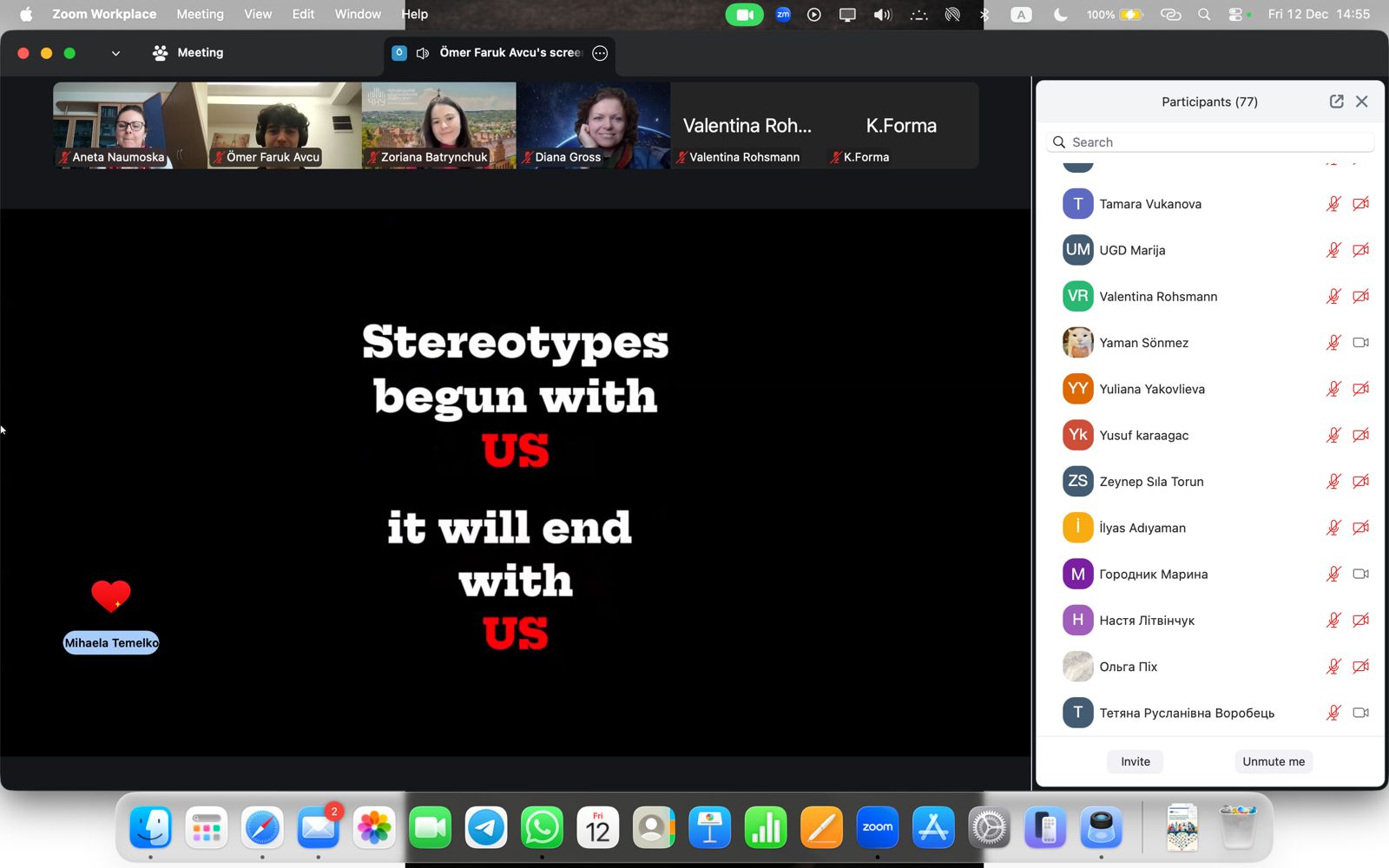Open Keynote from the Dock
This screenshot has height=868, width=1389.
tap(709, 827)
